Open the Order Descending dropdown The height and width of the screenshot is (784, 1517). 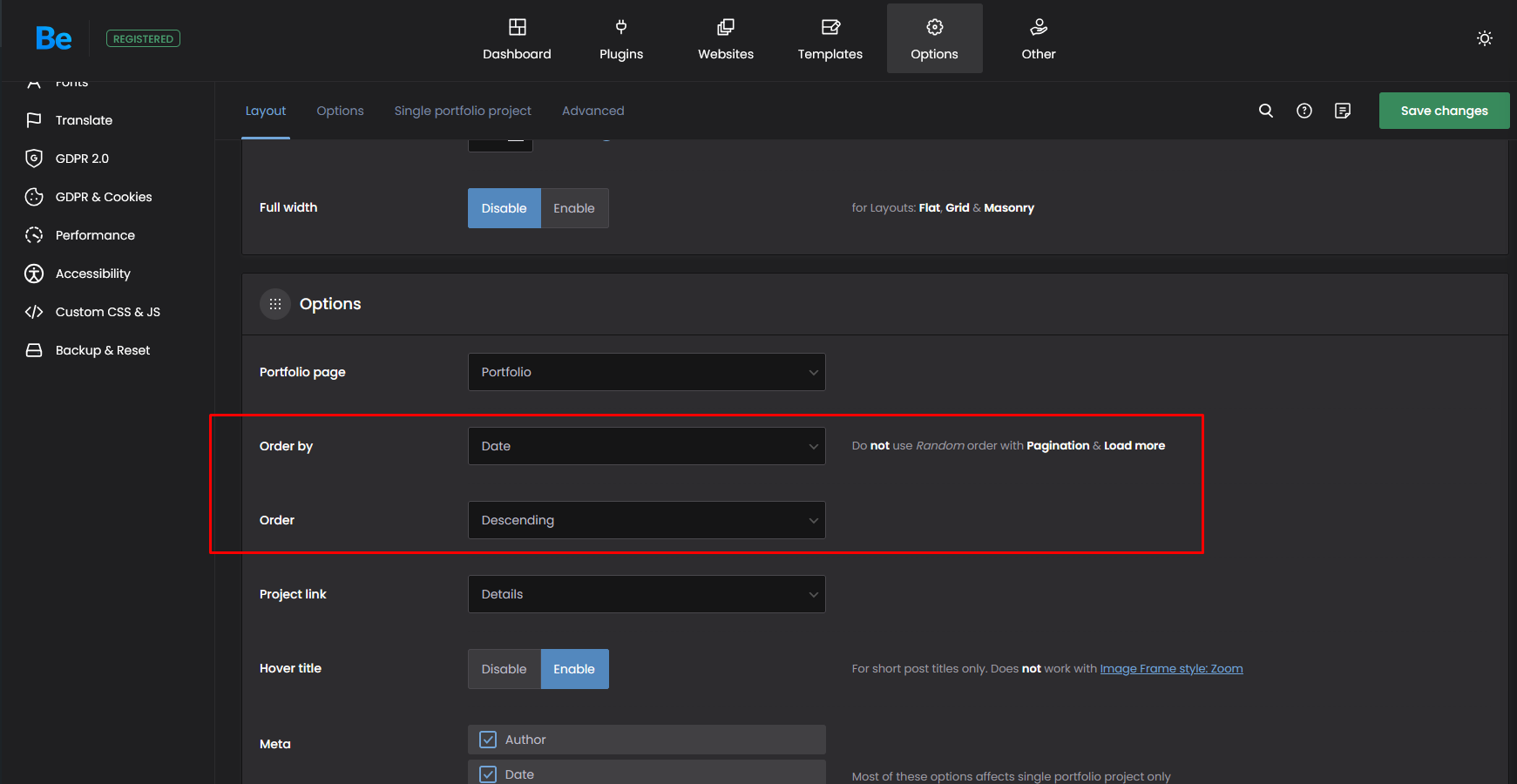646,520
